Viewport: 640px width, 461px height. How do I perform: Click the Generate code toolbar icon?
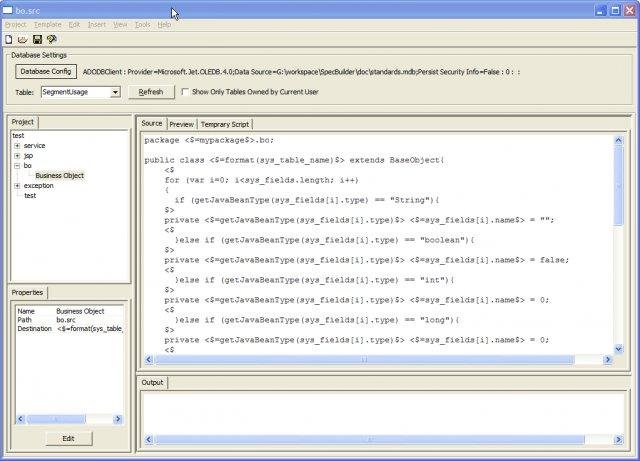point(51,39)
